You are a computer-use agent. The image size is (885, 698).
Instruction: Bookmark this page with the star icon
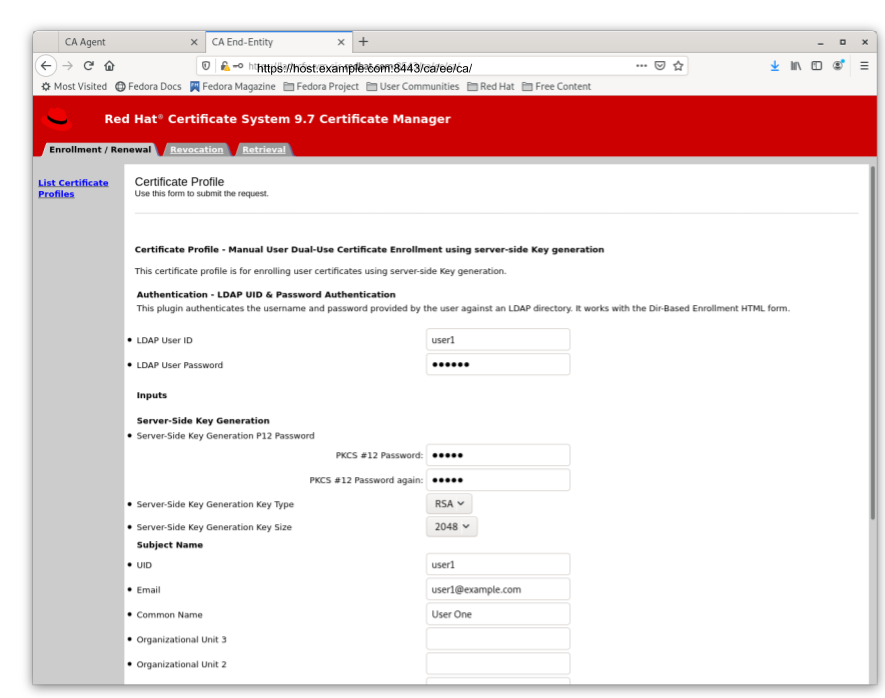click(678, 66)
